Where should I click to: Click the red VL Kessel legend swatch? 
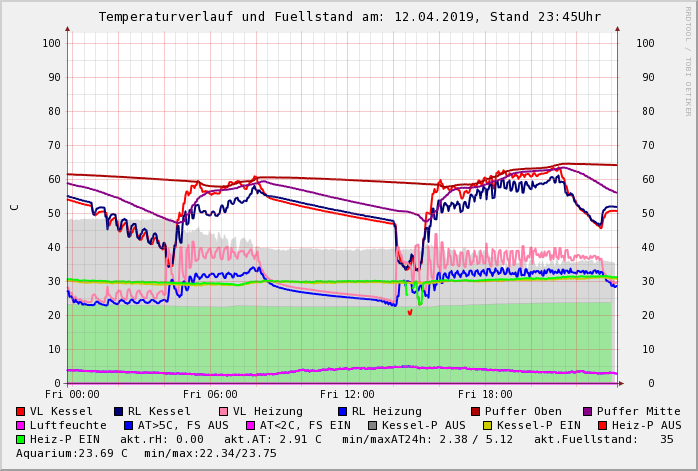[21, 411]
